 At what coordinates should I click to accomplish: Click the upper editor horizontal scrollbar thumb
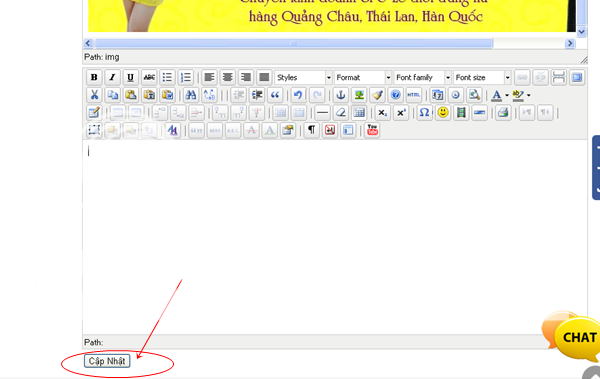pos(294,43)
